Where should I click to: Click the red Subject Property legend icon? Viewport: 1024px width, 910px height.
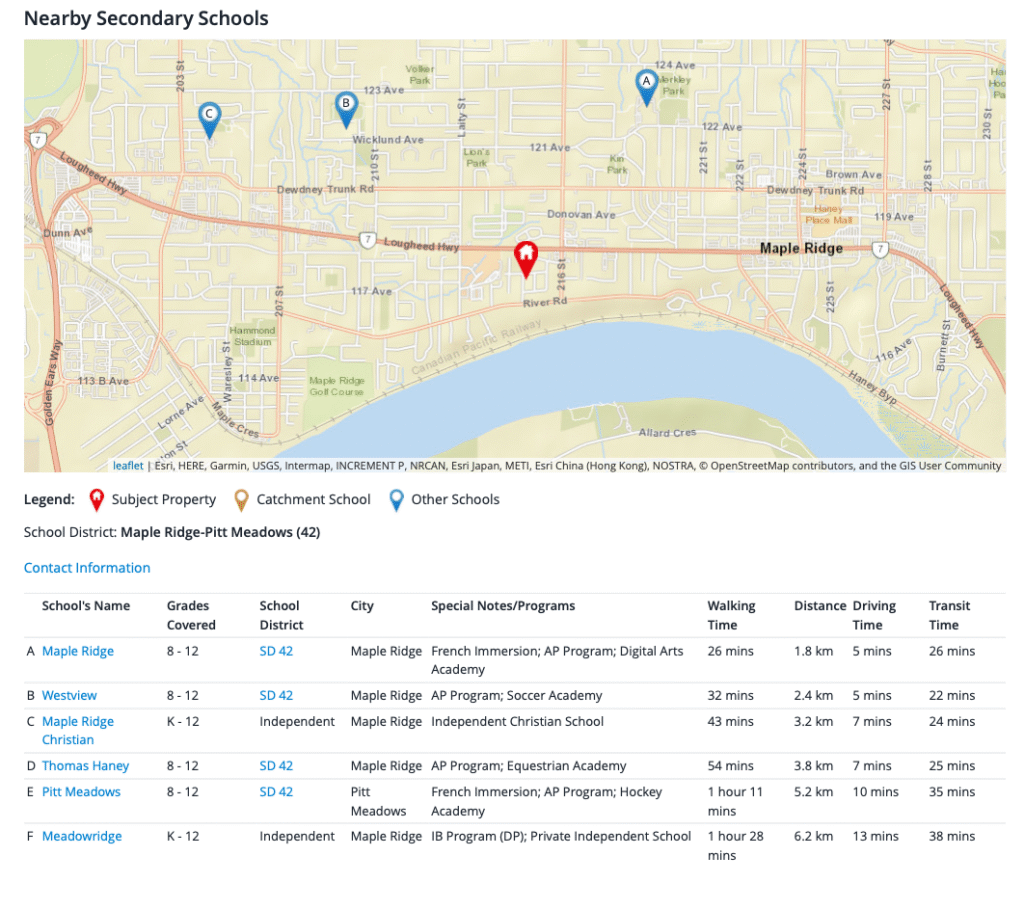coord(97,500)
